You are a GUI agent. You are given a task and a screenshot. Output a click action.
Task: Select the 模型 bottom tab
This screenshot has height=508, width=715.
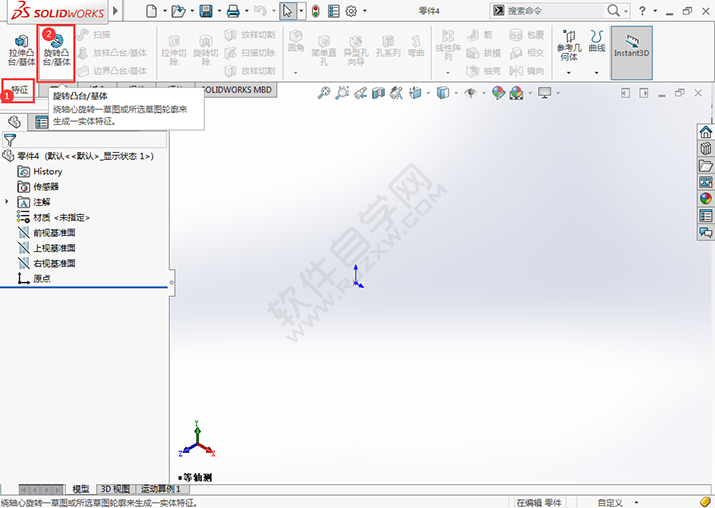pos(81,489)
